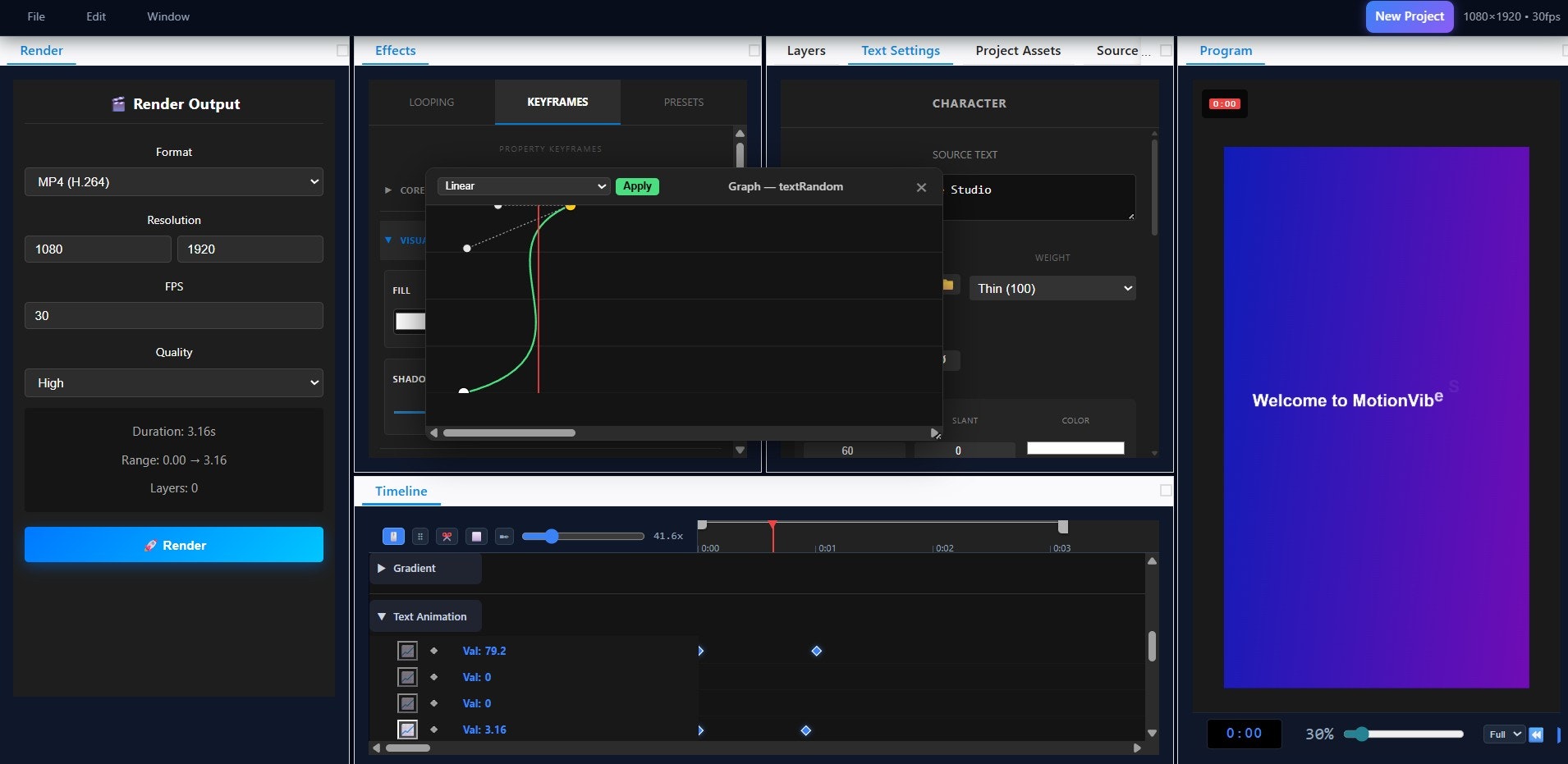Click the clapperboard icon next to Render Output
This screenshot has width=1568, height=764.
[118, 104]
